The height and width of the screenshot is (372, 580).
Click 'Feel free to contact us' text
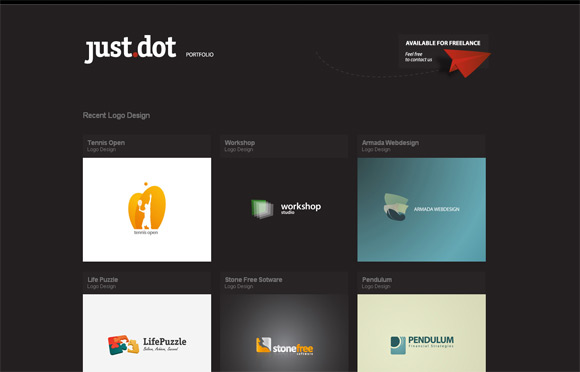(x=418, y=57)
